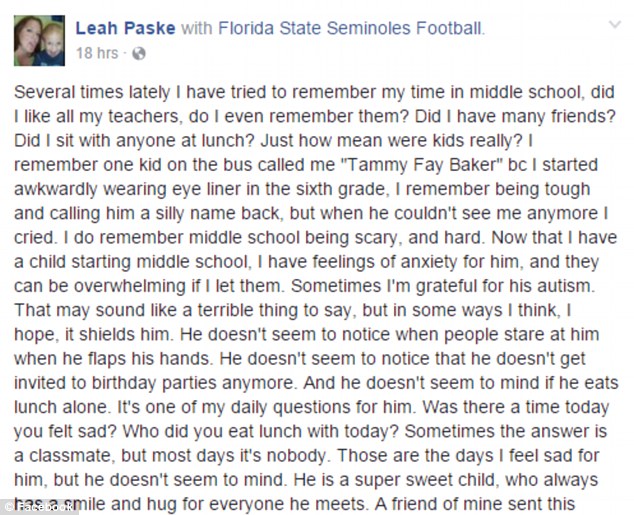Open the post options chevron menu
This screenshot has width=634, height=515.
[615, 25]
